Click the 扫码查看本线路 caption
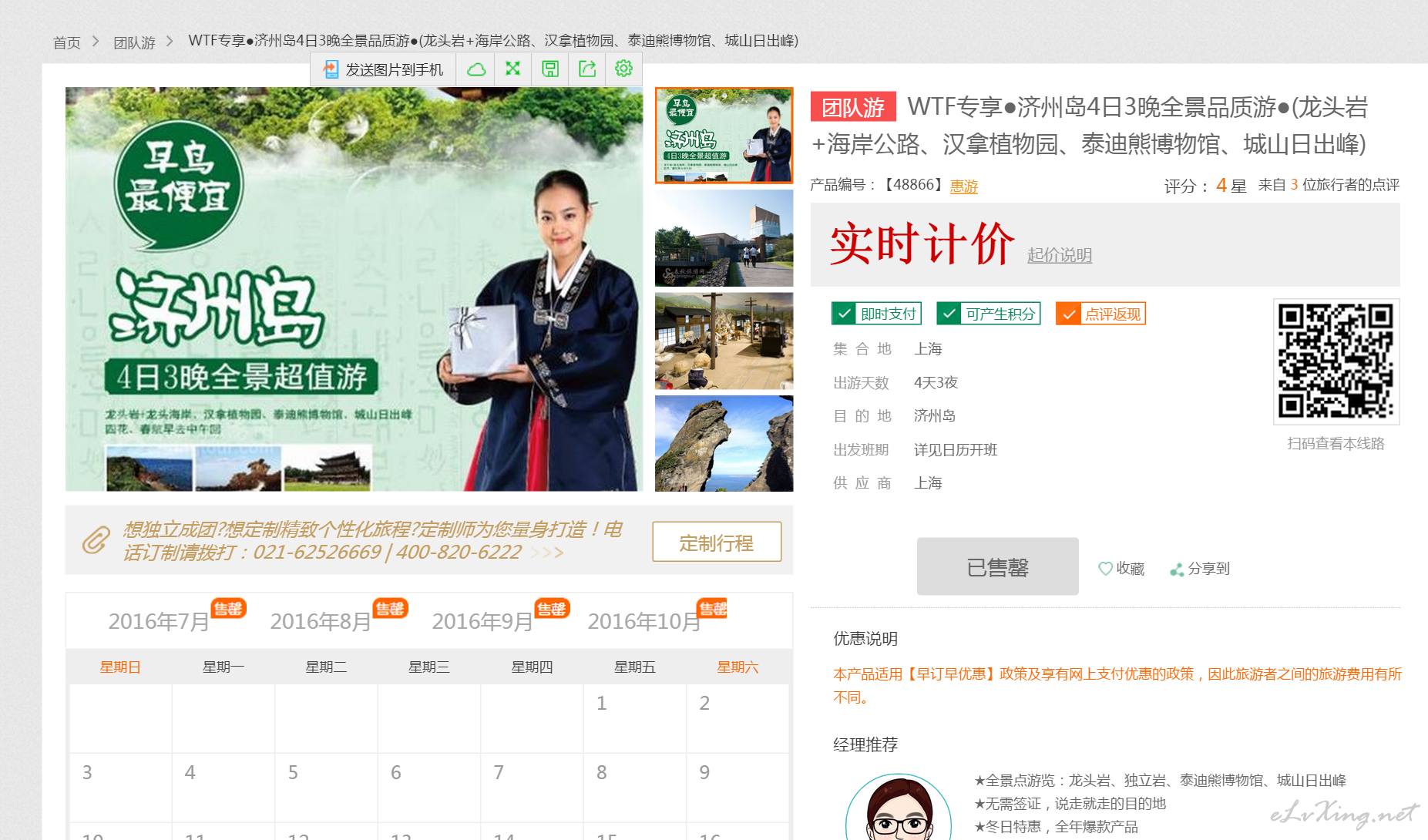The image size is (1428, 840). 1336,444
